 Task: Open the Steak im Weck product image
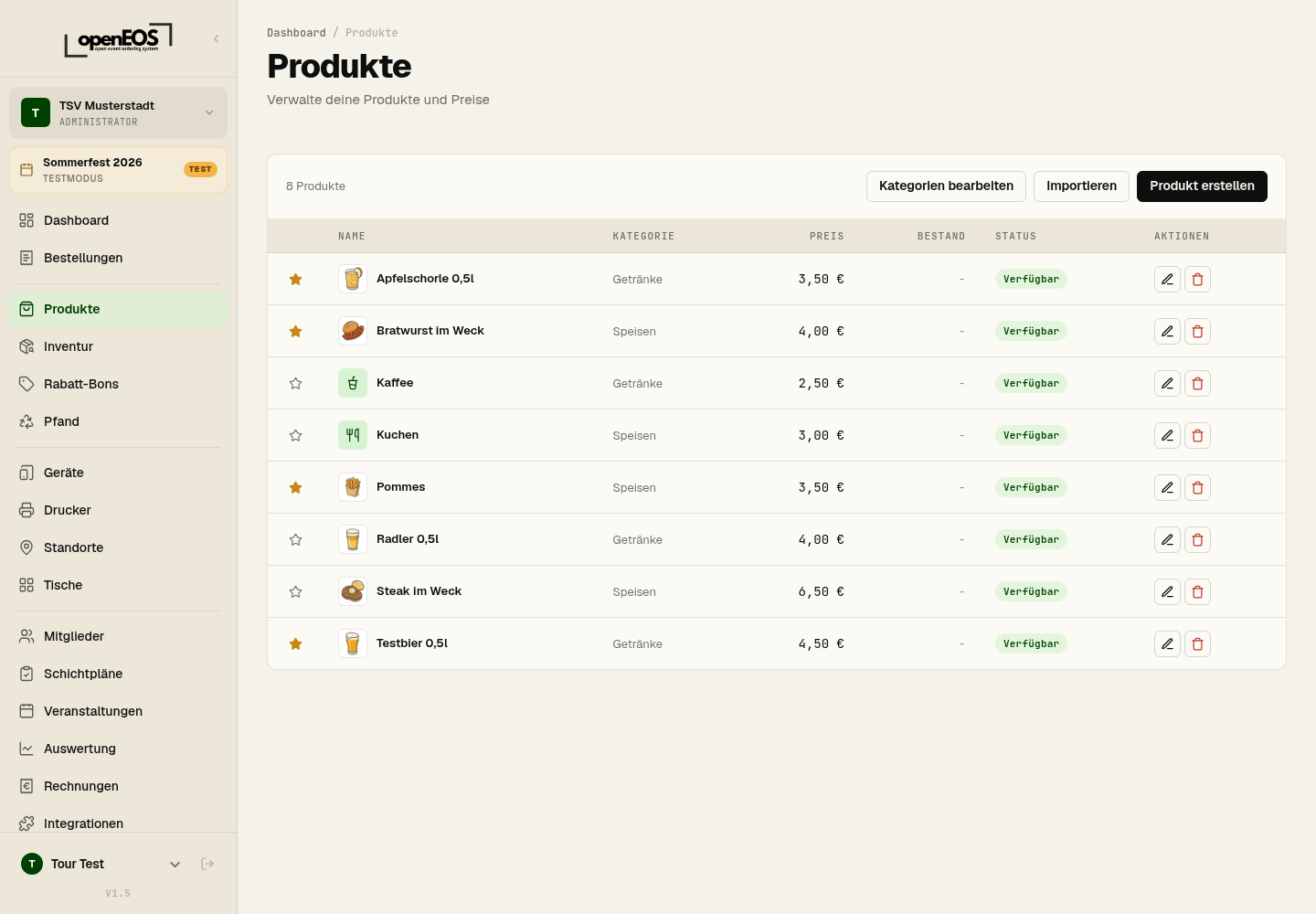click(353, 591)
